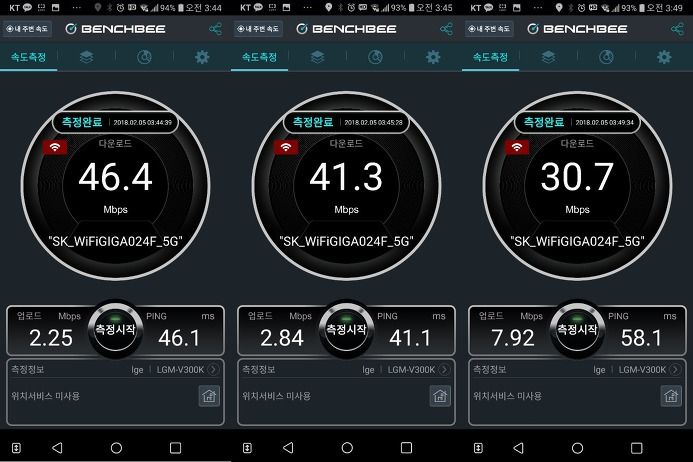Viewport: 693px width, 462px height.
Task: Tap status bar clock showing 오전 3:44
Action: [203, 8]
